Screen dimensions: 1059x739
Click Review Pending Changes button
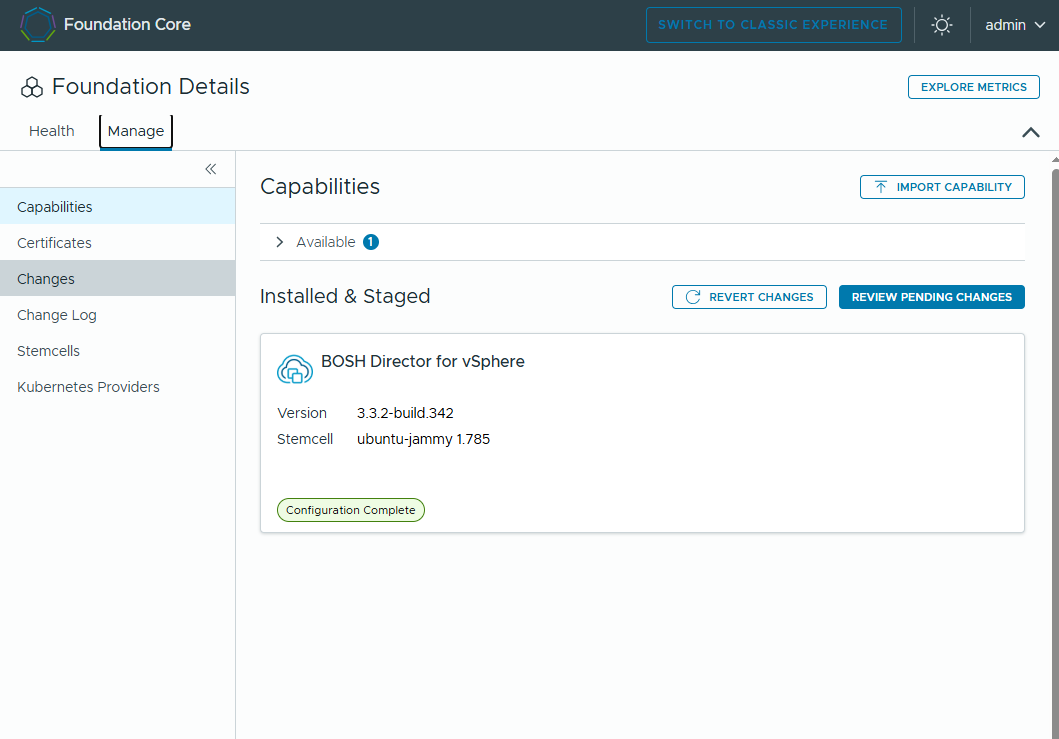point(931,297)
